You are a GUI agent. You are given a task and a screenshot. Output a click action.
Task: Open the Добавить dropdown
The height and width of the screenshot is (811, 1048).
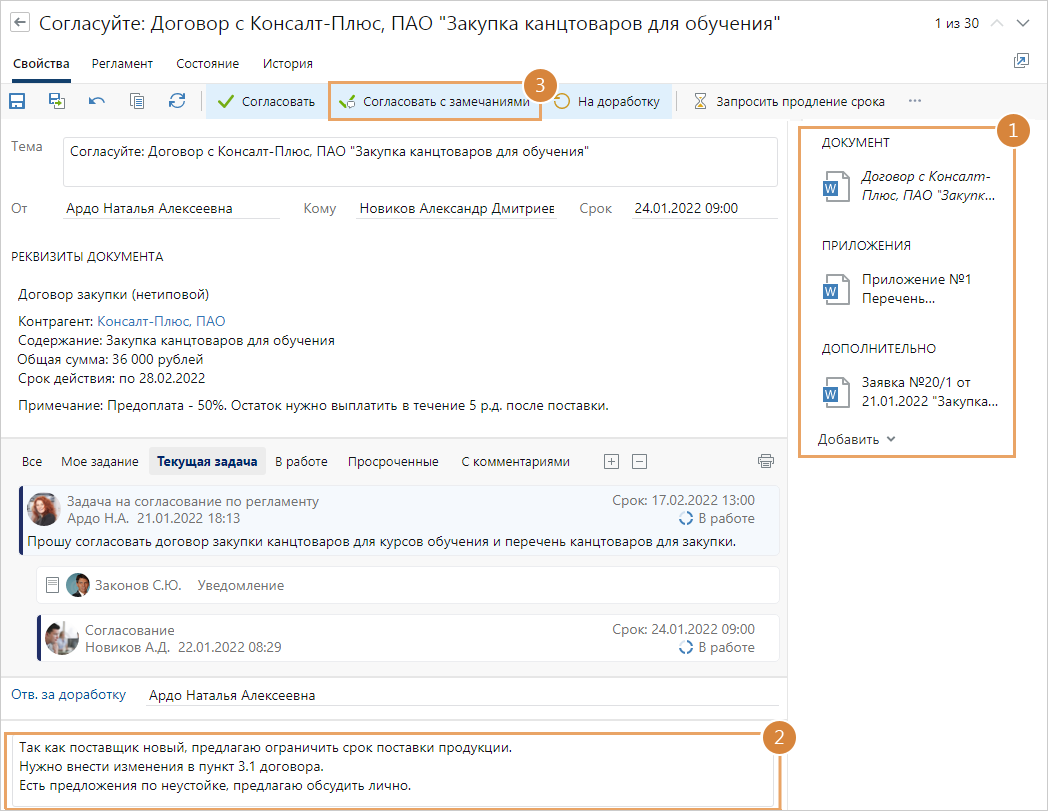coord(857,439)
